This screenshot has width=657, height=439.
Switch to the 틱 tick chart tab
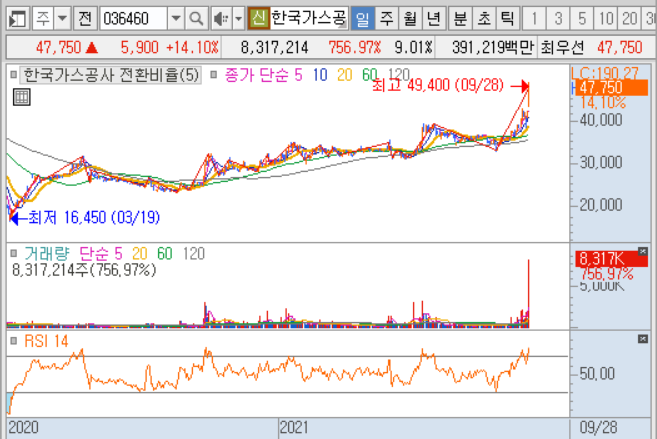coord(507,19)
